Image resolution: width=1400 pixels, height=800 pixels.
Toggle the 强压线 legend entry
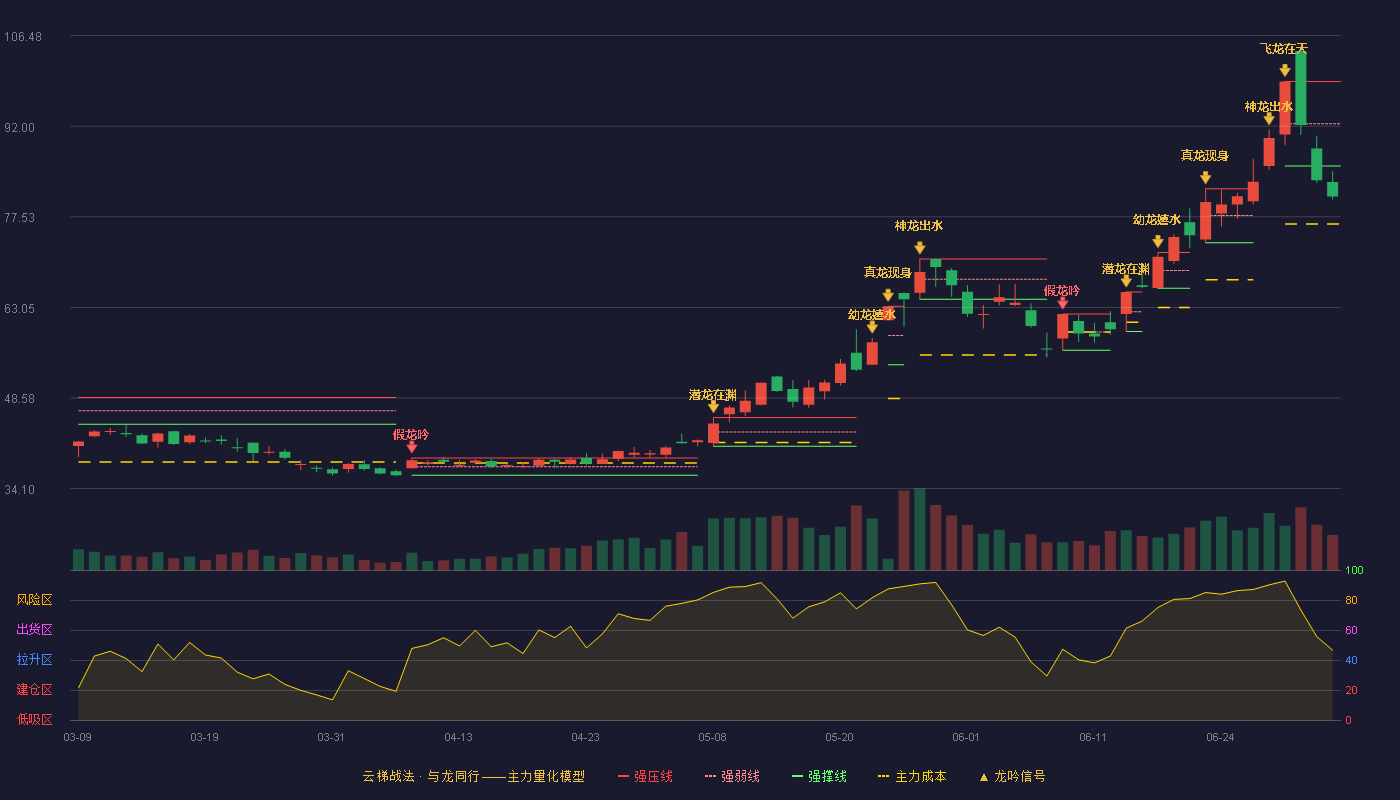pos(645,776)
